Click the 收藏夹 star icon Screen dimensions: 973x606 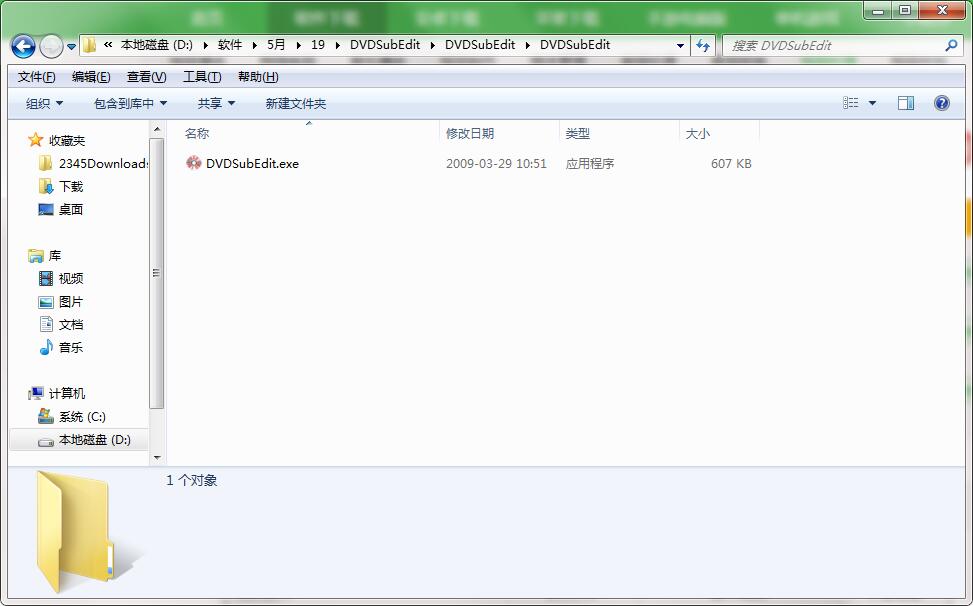35,140
